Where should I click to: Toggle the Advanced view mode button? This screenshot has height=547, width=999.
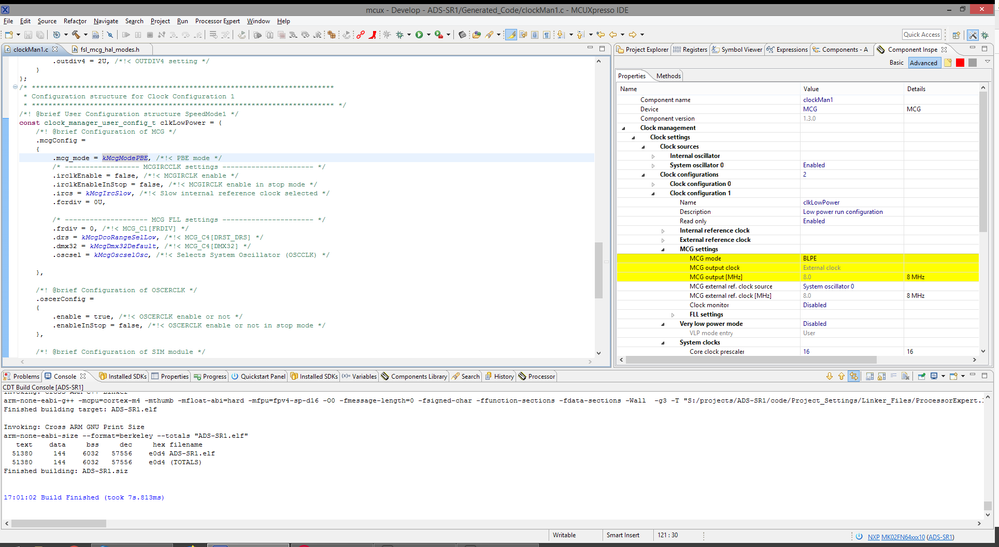[923, 63]
